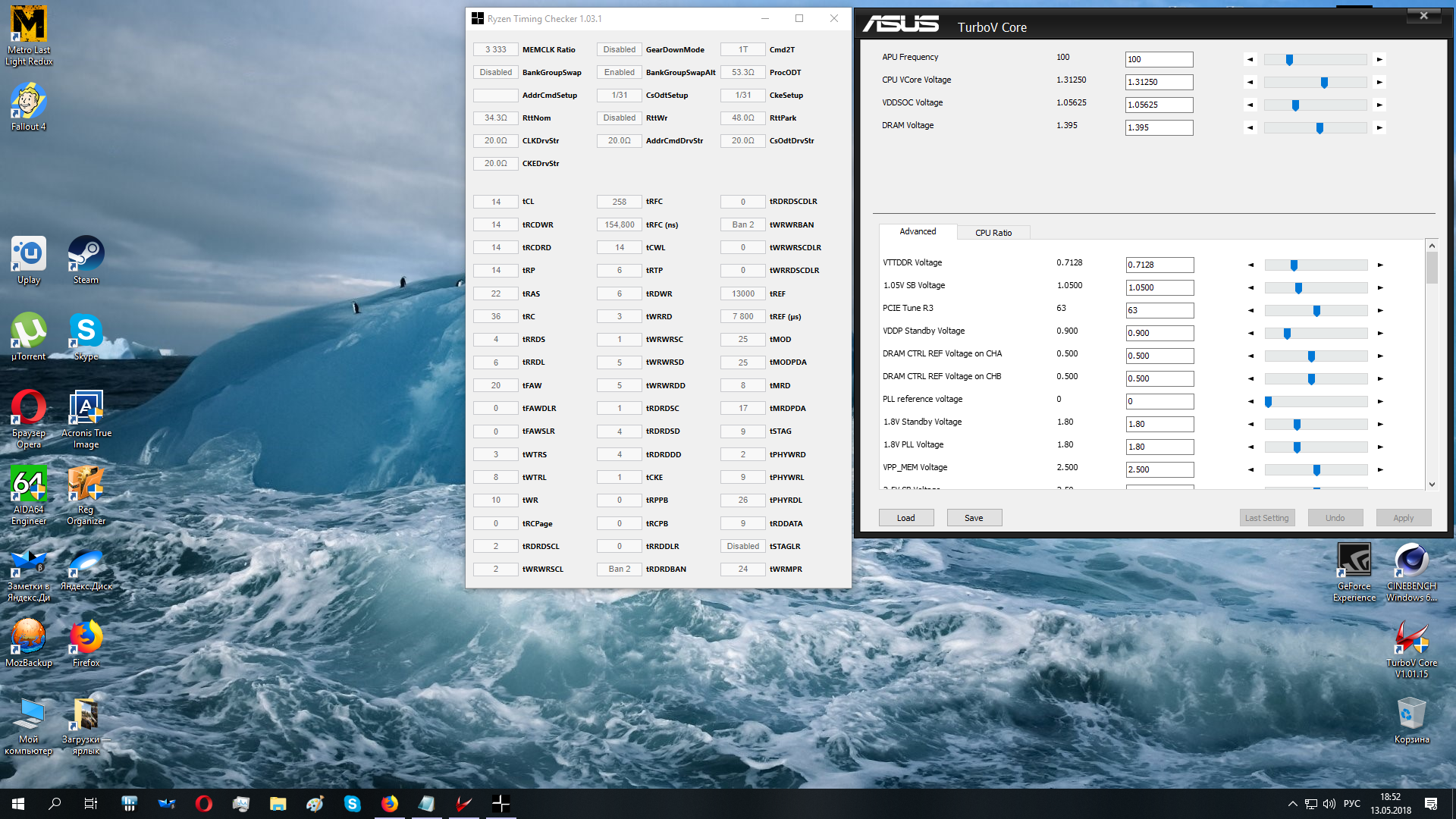Click the Opera icon in the taskbar
Screen dimensions: 1456x819
[203, 804]
